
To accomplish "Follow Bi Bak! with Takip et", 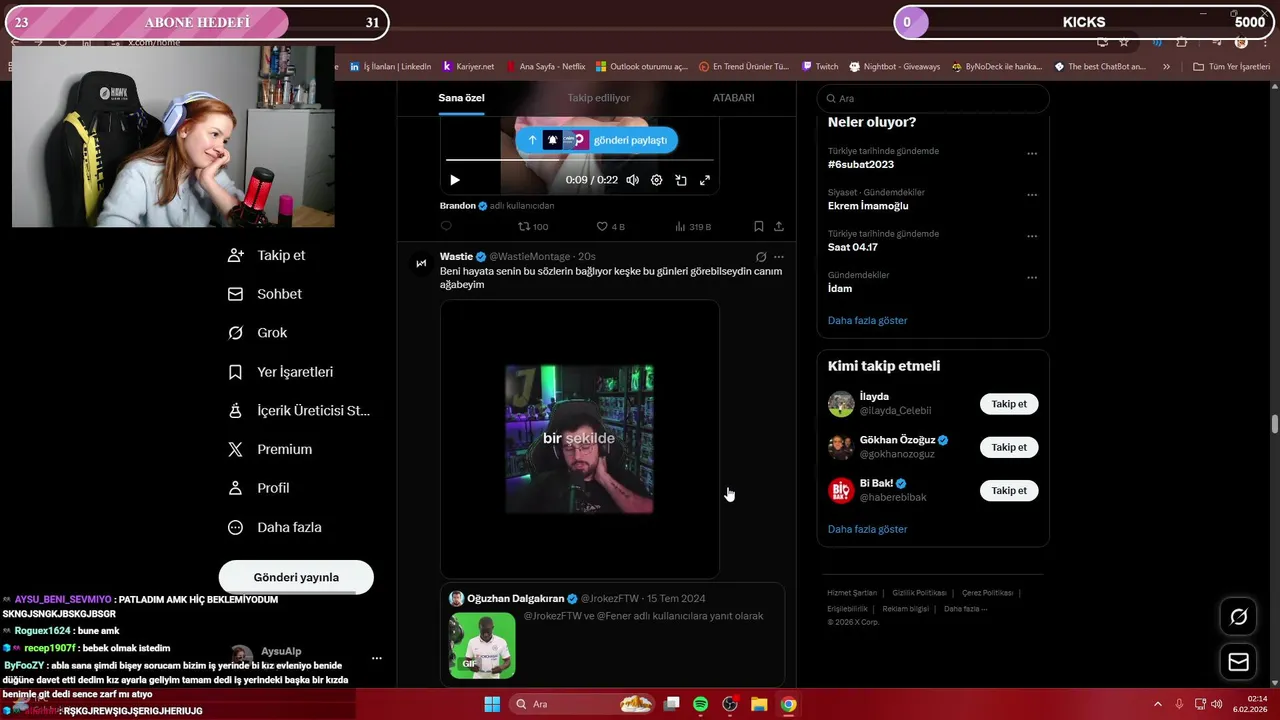I will pyautogui.click(x=1009, y=490).
